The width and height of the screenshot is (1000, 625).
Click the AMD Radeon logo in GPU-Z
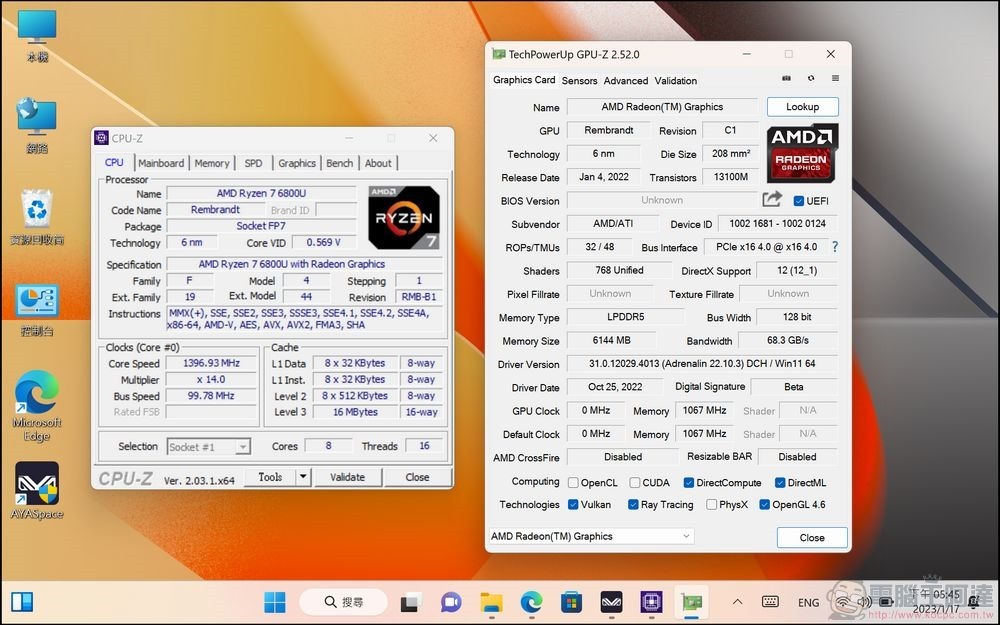point(802,153)
